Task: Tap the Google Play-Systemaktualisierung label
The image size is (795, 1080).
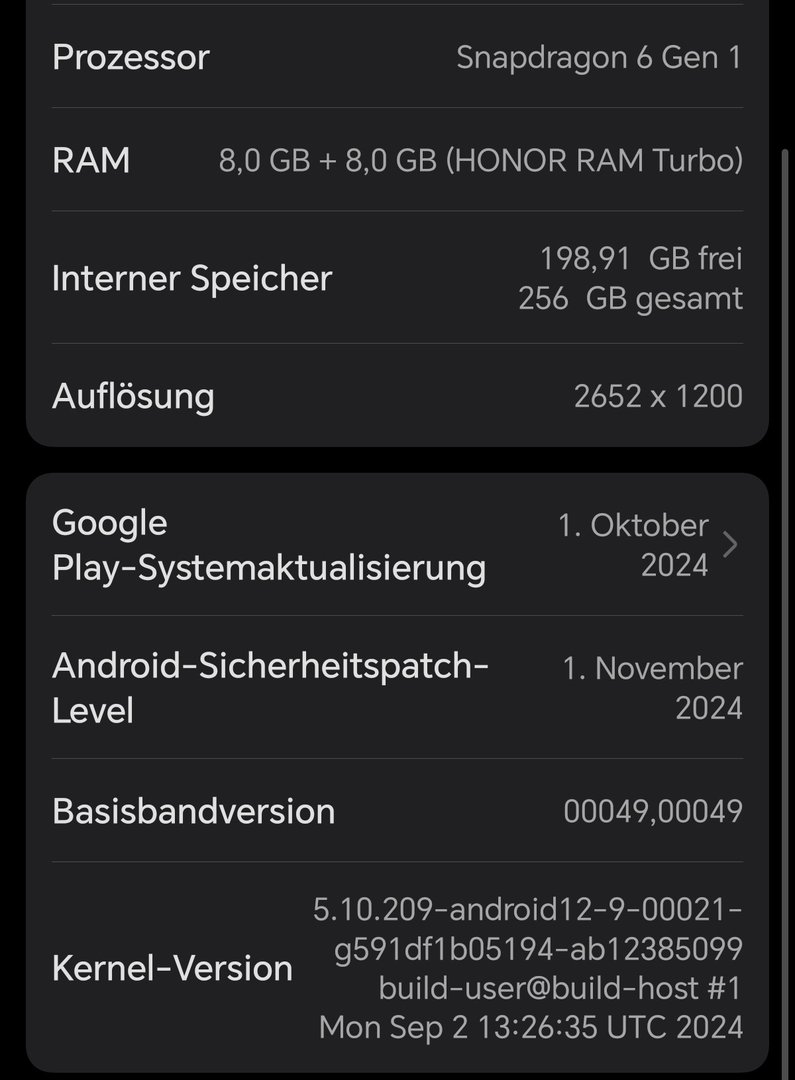Action: 268,545
